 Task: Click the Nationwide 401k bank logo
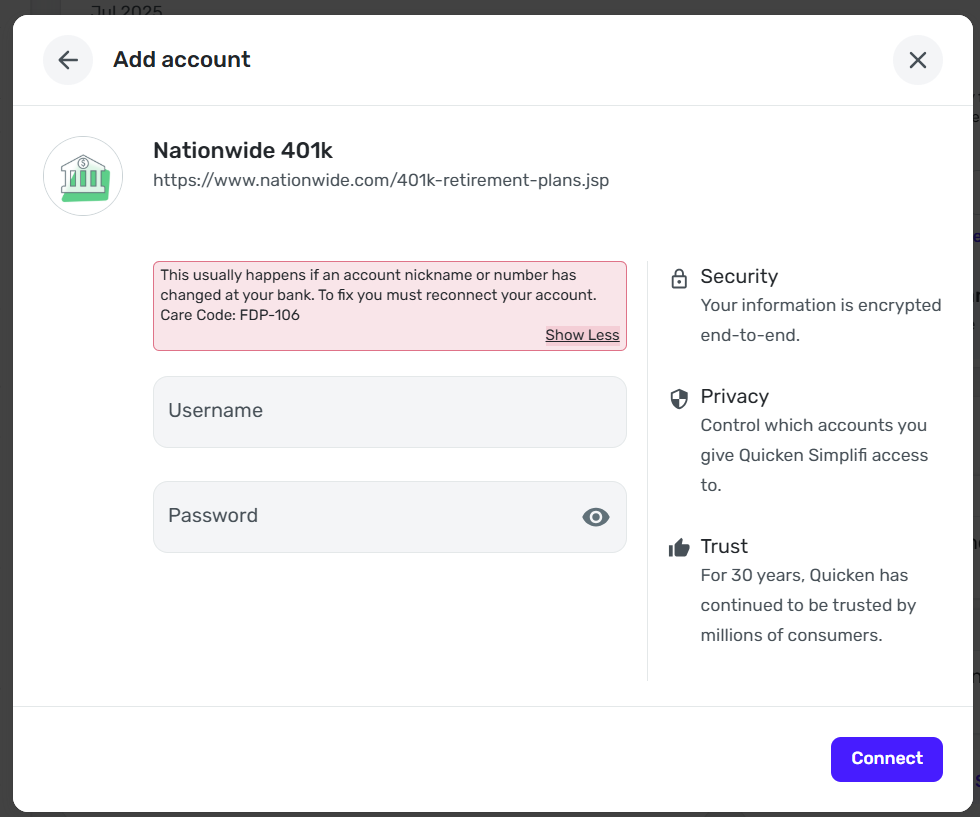pos(83,176)
